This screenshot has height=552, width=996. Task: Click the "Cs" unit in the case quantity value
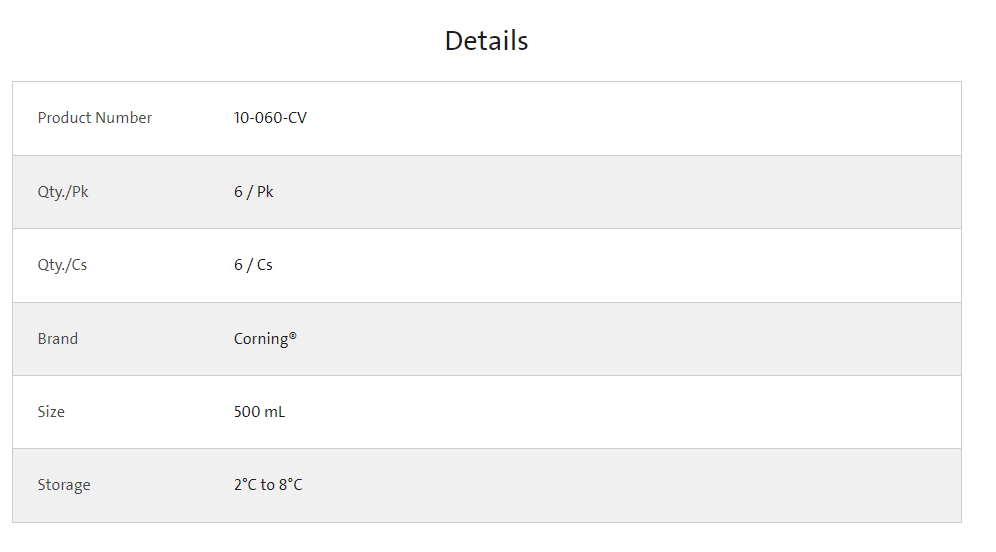click(264, 265)
